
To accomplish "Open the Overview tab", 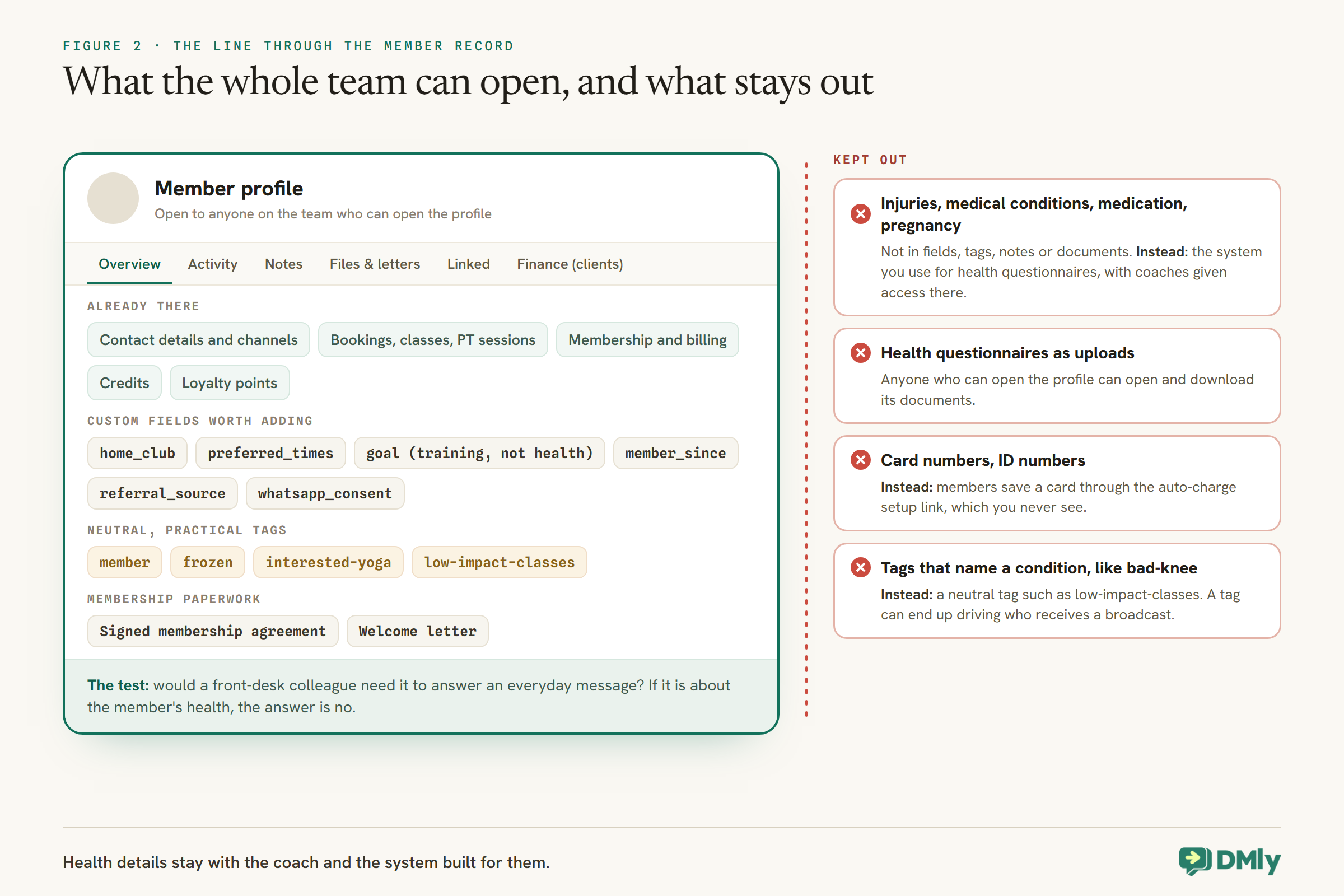I will click(x=130, y=264).
